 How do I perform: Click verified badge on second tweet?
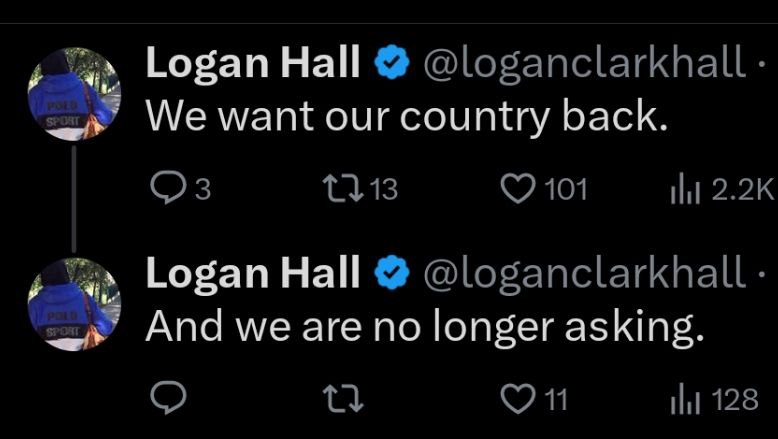(392, 272)
